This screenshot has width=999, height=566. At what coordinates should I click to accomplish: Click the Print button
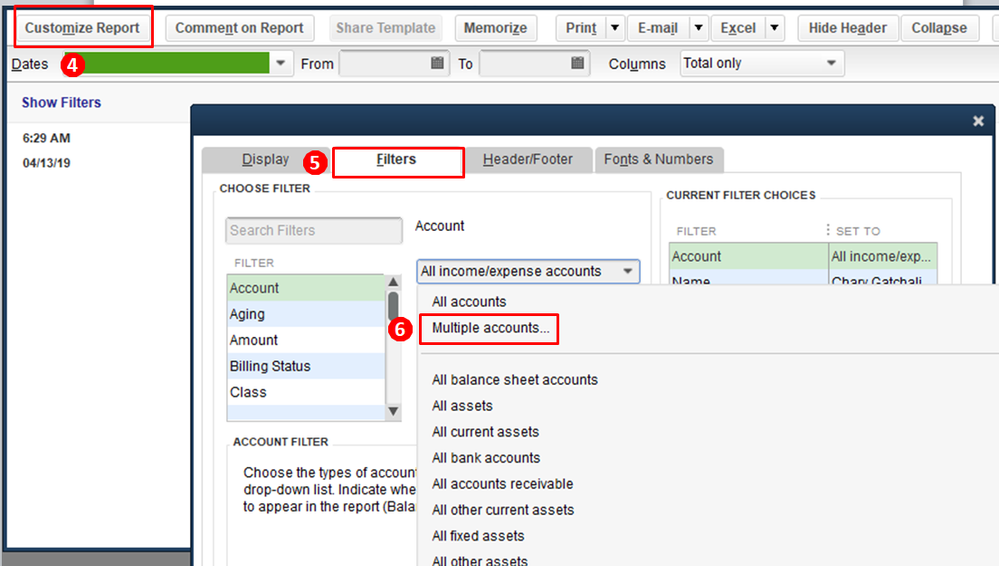(581, 28)
